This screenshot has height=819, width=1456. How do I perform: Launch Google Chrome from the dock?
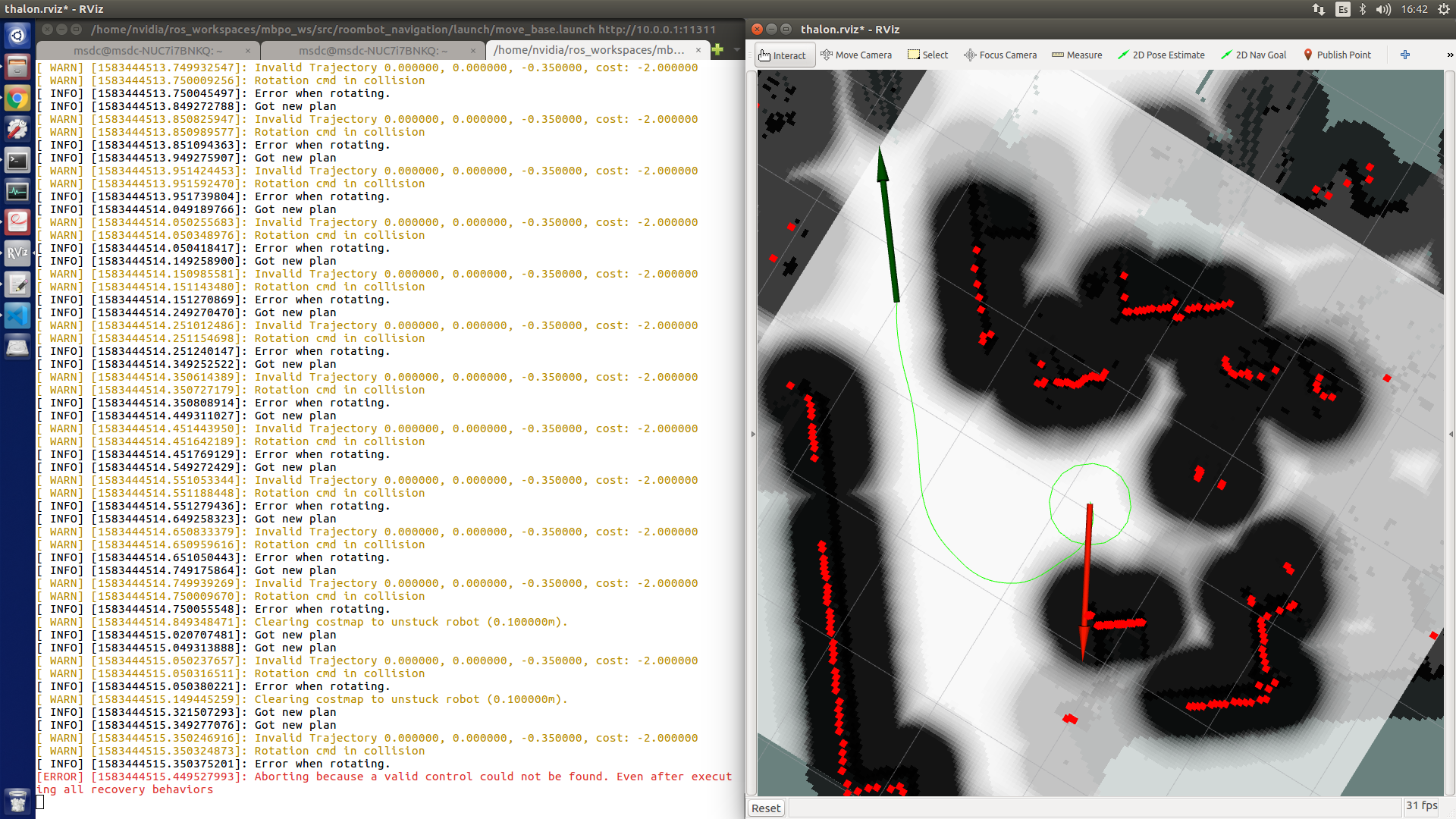tap(17, 99)
